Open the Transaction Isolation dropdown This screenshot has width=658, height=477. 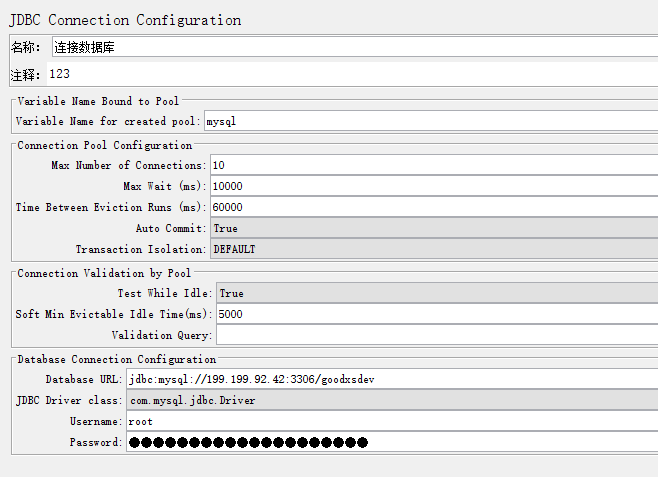pyautogui.click(x=430, y=249)
